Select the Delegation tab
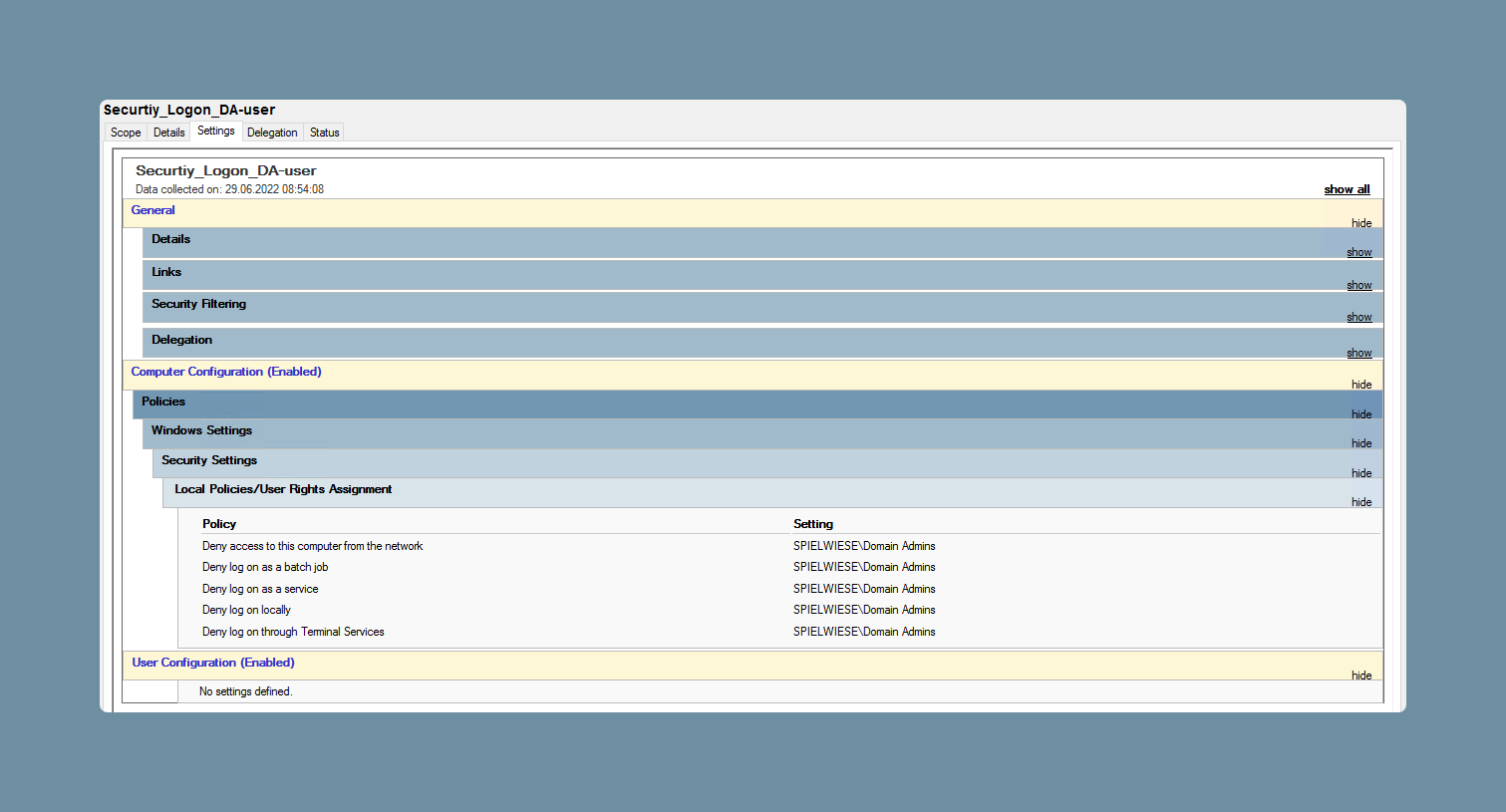 [272, 133]
